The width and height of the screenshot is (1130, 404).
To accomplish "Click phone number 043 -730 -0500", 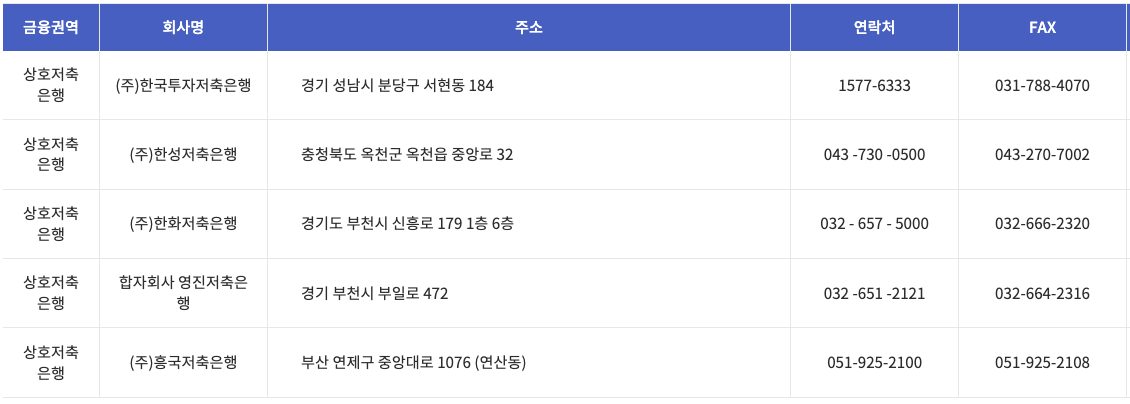I will (874, 155).
